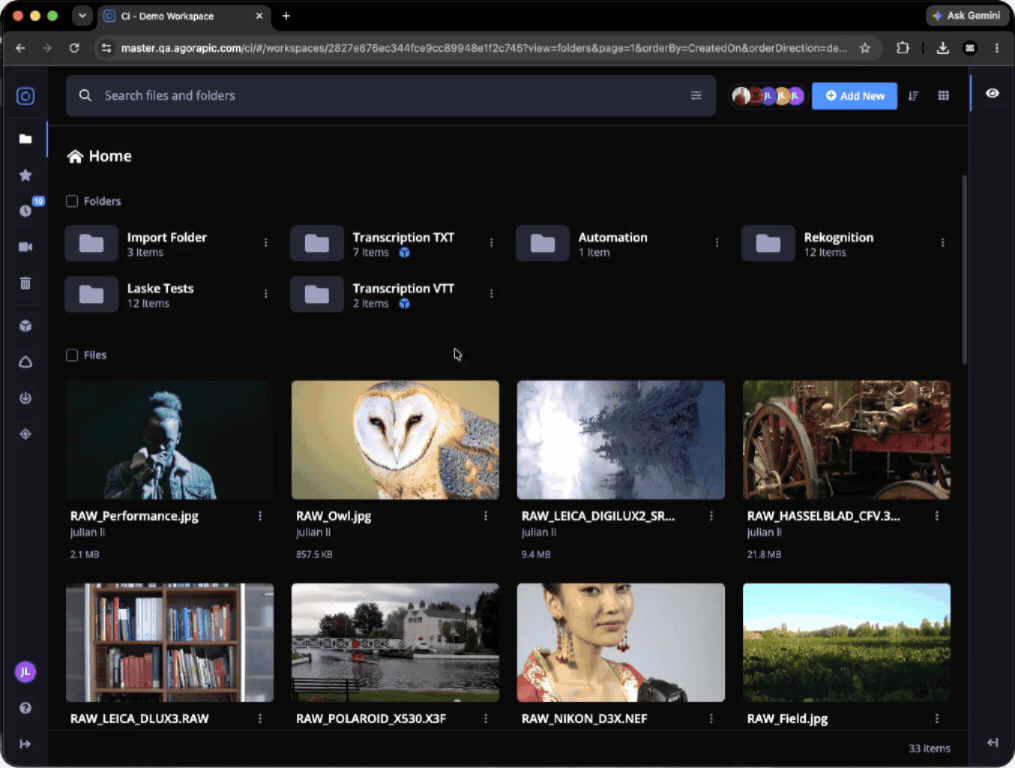The image size is (1015, 768).
Task: Open the Trash bin in sidebar
Action: [25, 283]
